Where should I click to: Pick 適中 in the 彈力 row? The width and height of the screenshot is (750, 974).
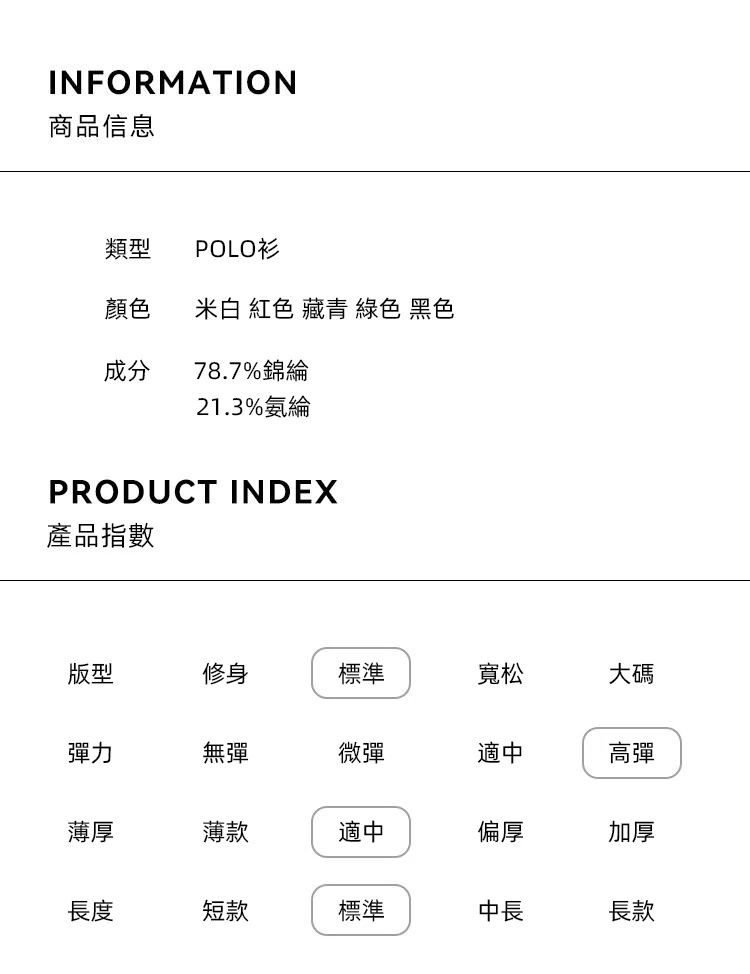500,753
